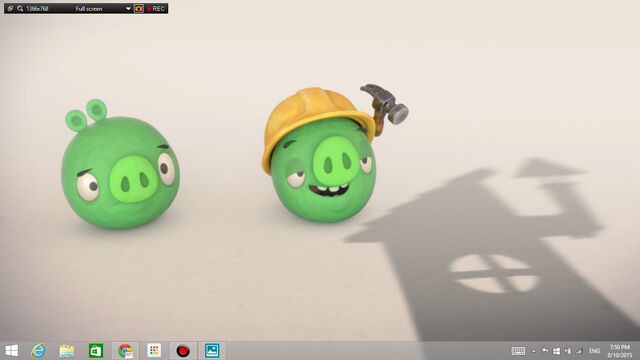Viewport: 640px width, 360px height.
Task: Switch to Google Chrome in taskbar
Action: [125, 351]
